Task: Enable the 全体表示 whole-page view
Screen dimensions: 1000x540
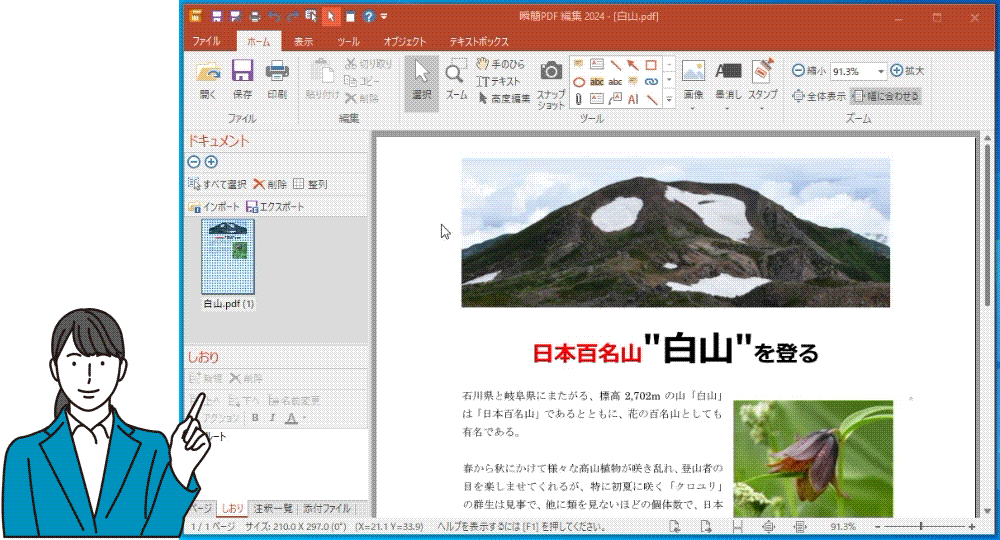Action: coord(819,97)
